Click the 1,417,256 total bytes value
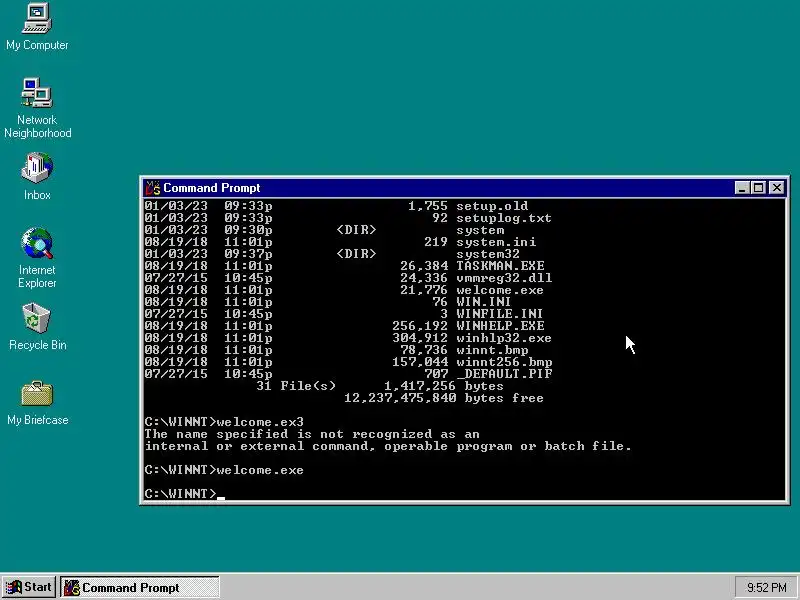Image resolution: width=800 pixels, height=600 pixels. pyautogui.click(x=420, y=386)
